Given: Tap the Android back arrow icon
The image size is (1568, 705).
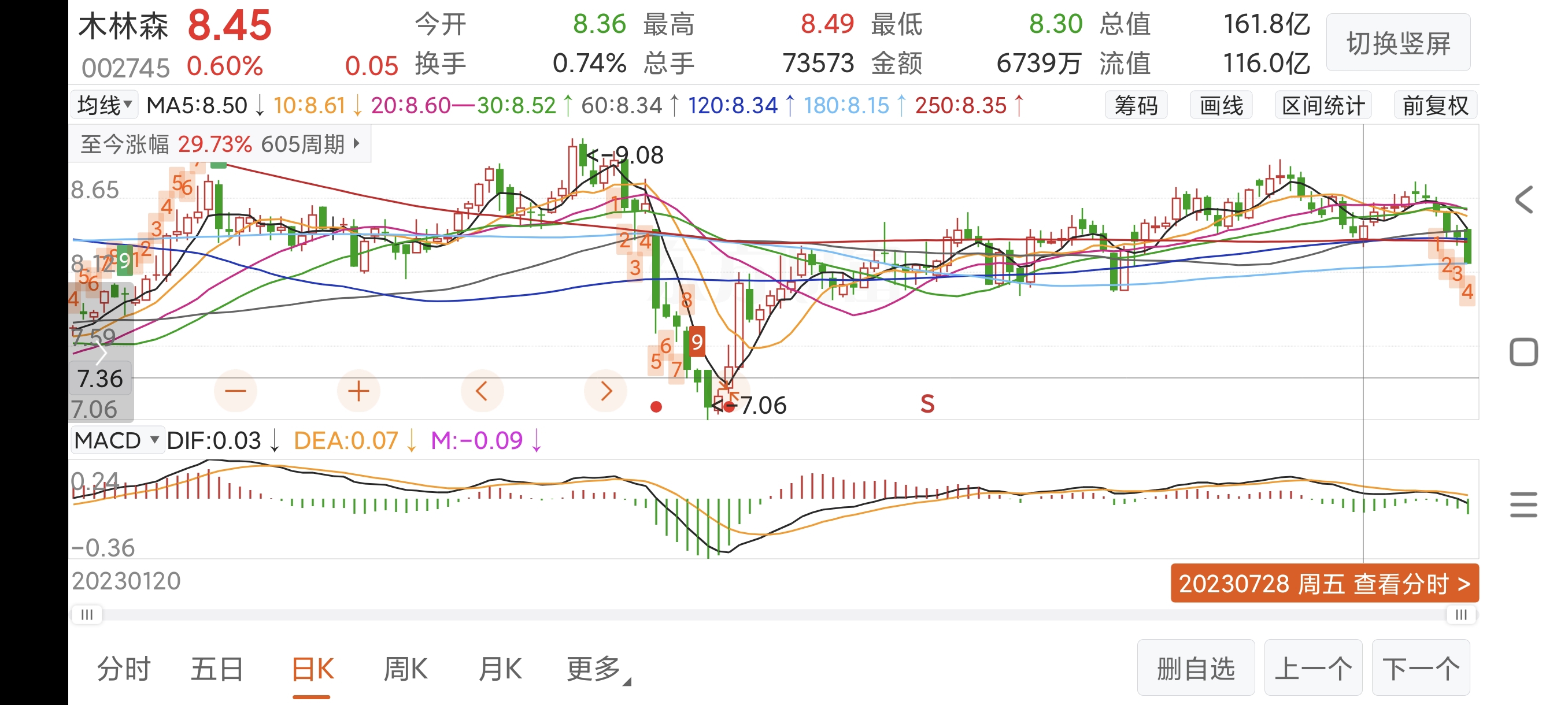Looking at the screenshot, I should [x=1523, y=200].
